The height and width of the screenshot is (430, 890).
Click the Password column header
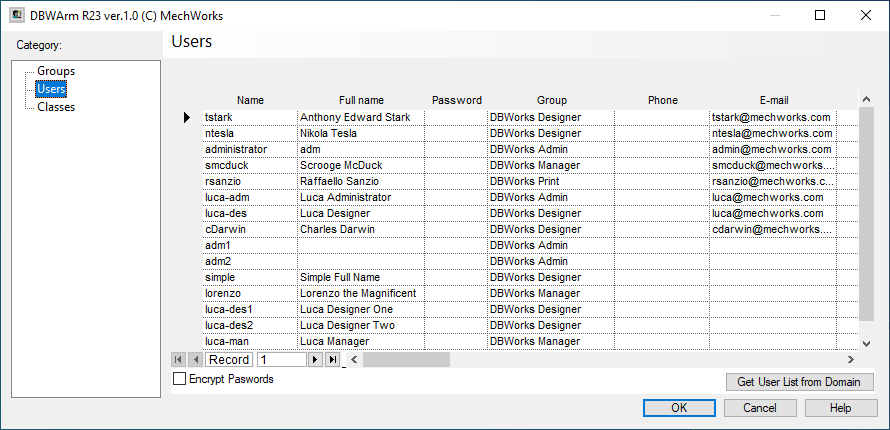click(456, 100)
